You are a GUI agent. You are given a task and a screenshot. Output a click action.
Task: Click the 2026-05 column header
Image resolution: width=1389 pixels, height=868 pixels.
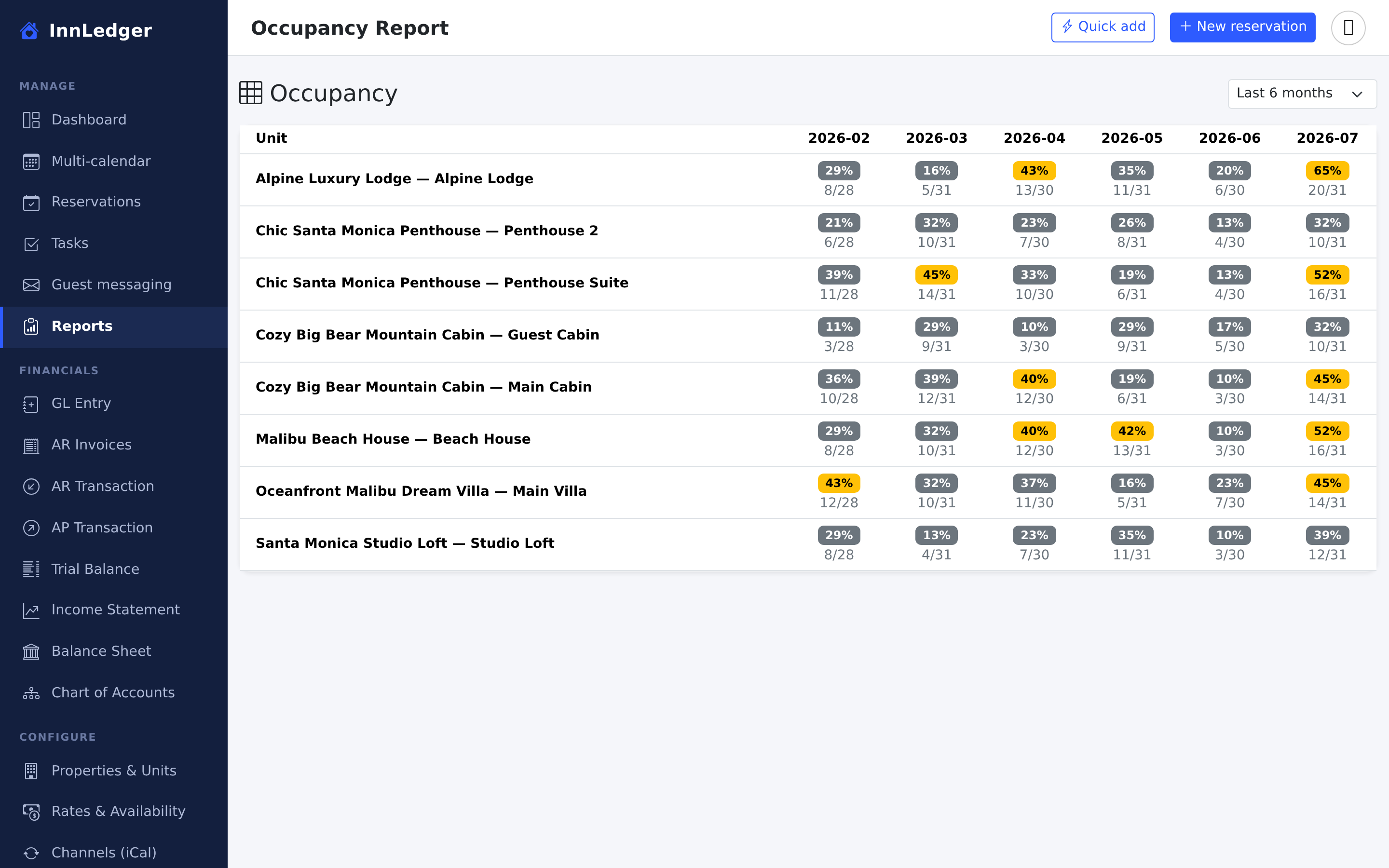tap(1131, 138)
